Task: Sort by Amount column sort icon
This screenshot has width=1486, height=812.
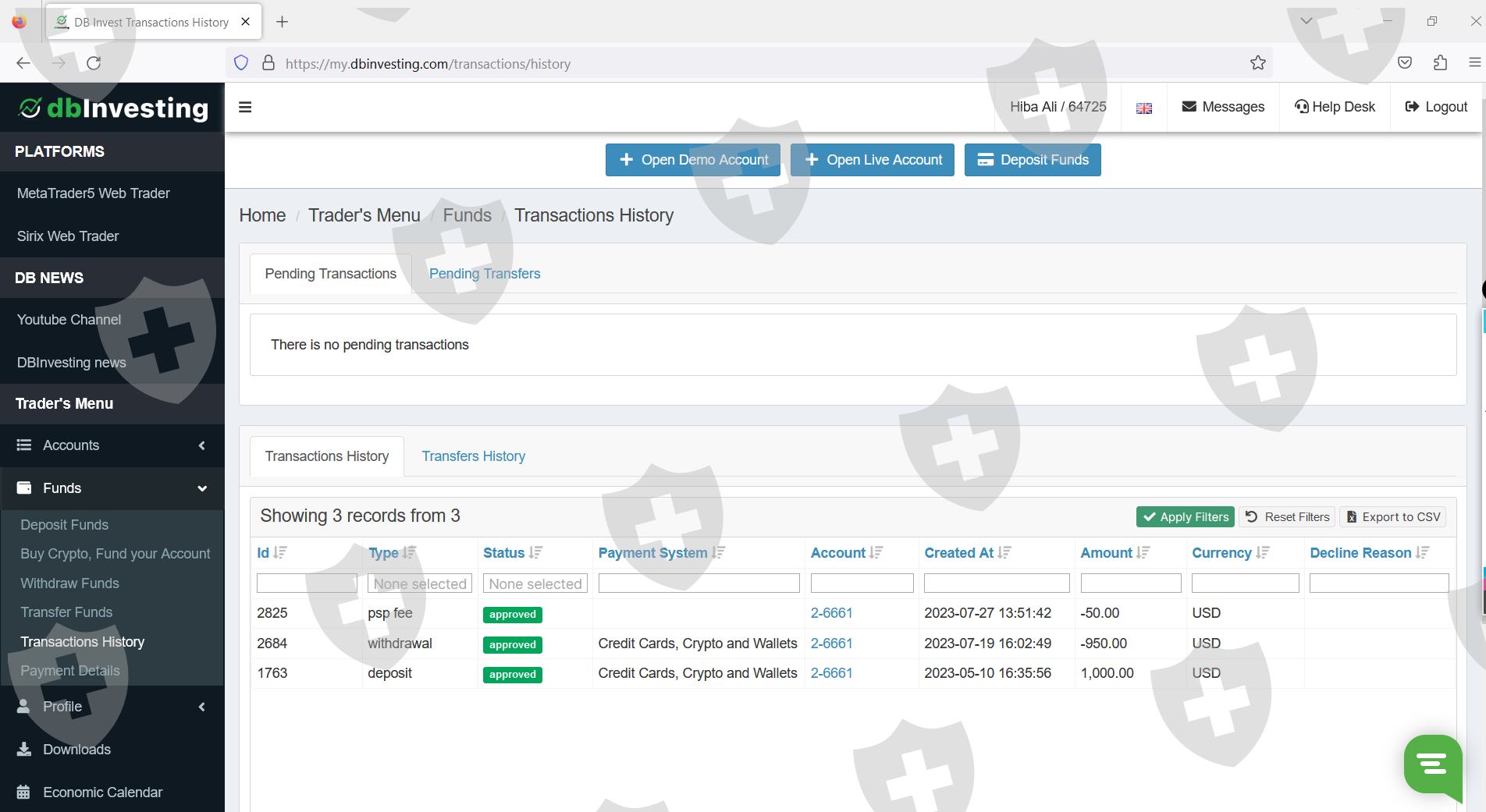Action: click(x=1143, y=553)
